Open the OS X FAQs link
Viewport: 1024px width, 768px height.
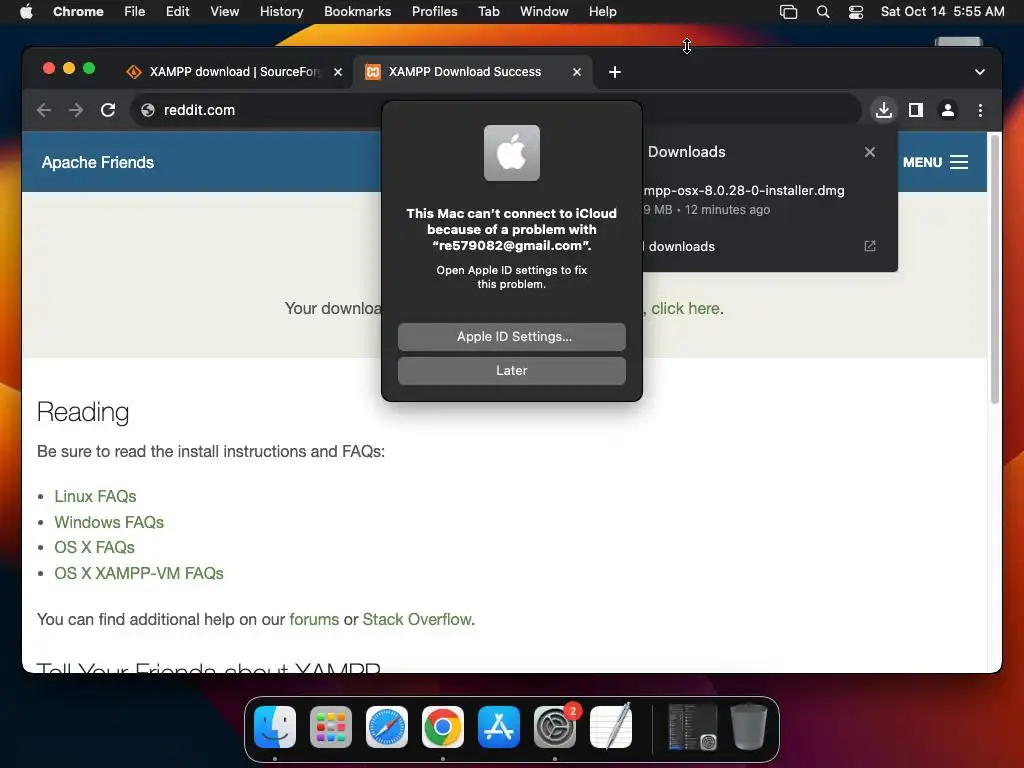(x=95, y=547)
